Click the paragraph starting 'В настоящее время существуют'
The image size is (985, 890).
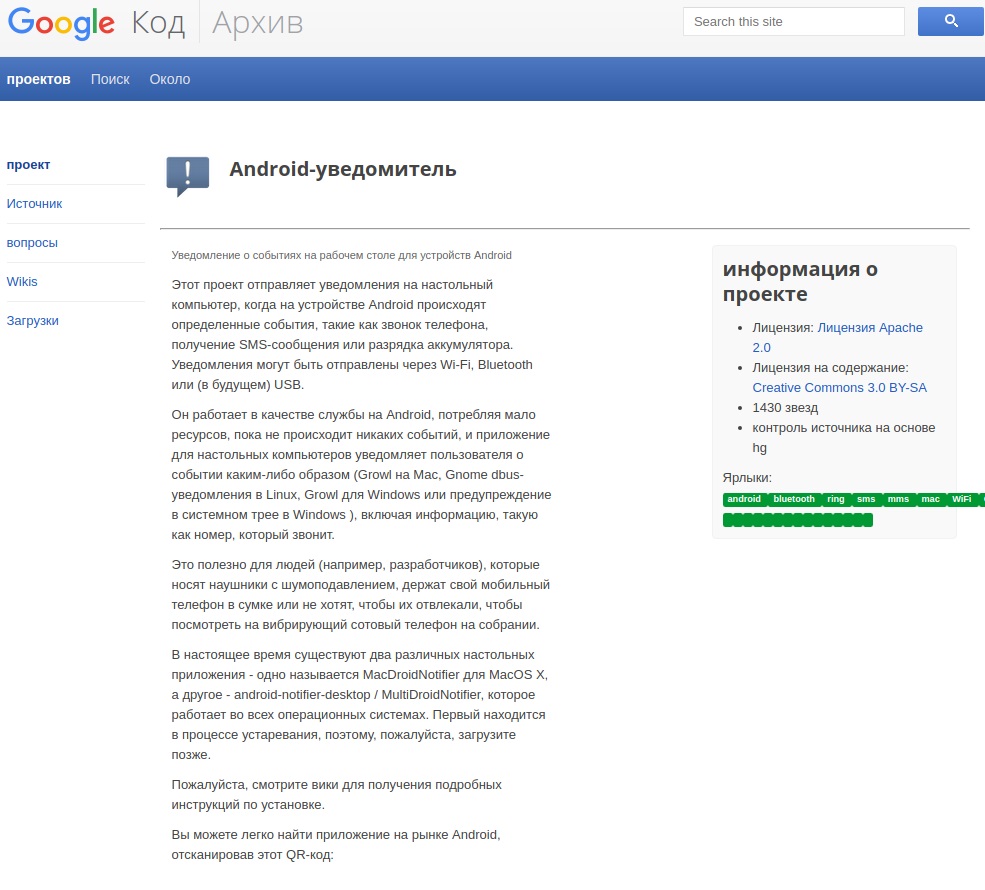pyautogui.click(x=359, y=705)
